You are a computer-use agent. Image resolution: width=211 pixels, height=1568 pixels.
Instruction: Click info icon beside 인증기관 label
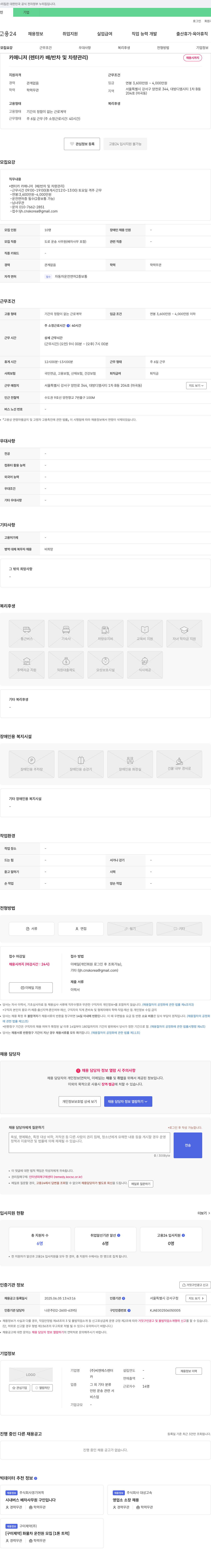click(124, 1298)
